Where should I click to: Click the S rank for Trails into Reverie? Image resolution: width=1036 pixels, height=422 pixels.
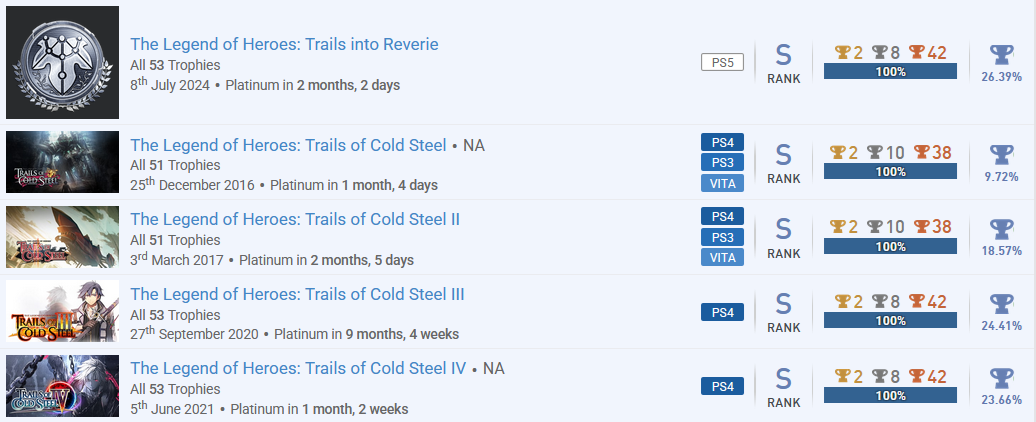(784, 63)
